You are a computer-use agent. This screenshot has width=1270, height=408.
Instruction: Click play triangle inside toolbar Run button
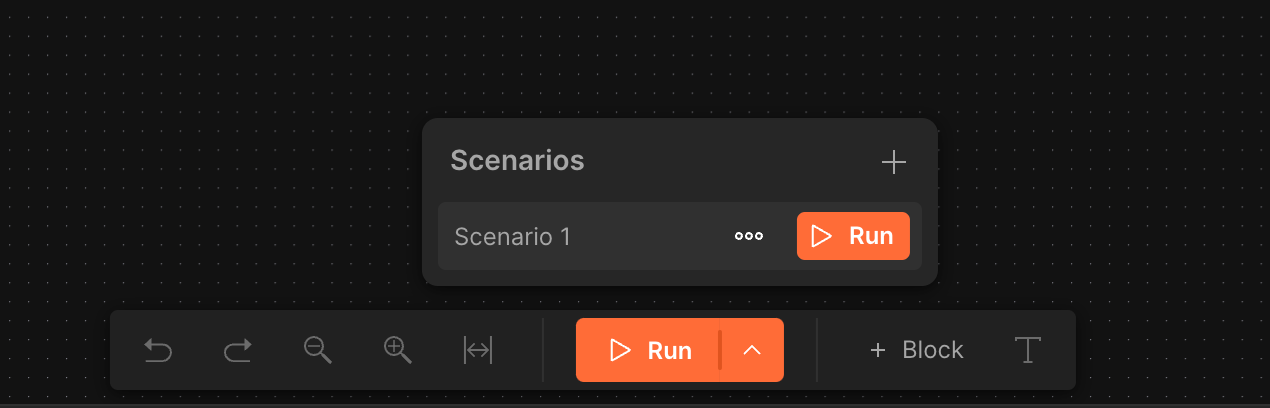tap(621, 350)
